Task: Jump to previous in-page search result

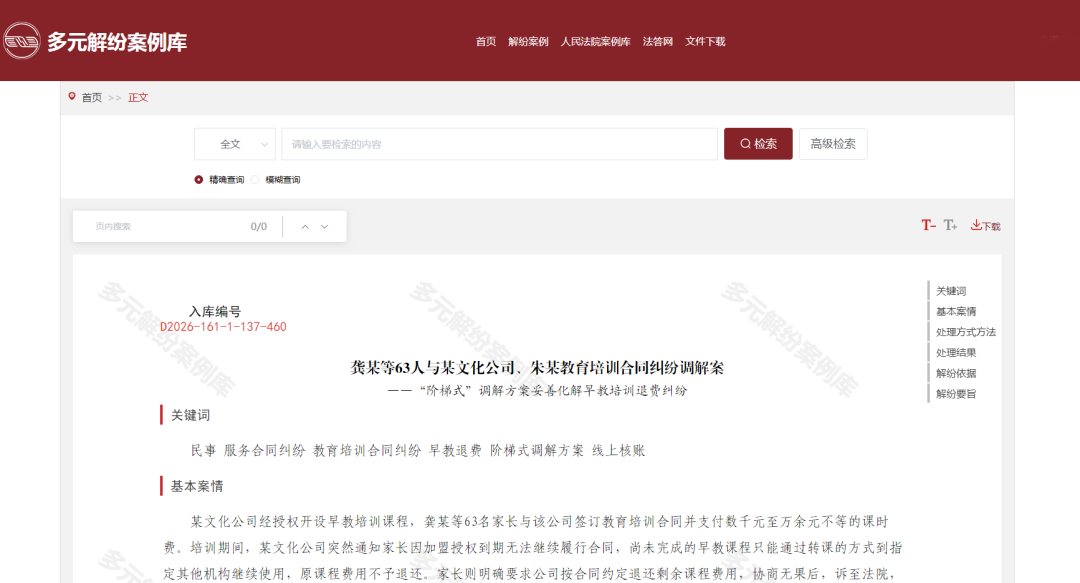Action: tap(305, 227)
